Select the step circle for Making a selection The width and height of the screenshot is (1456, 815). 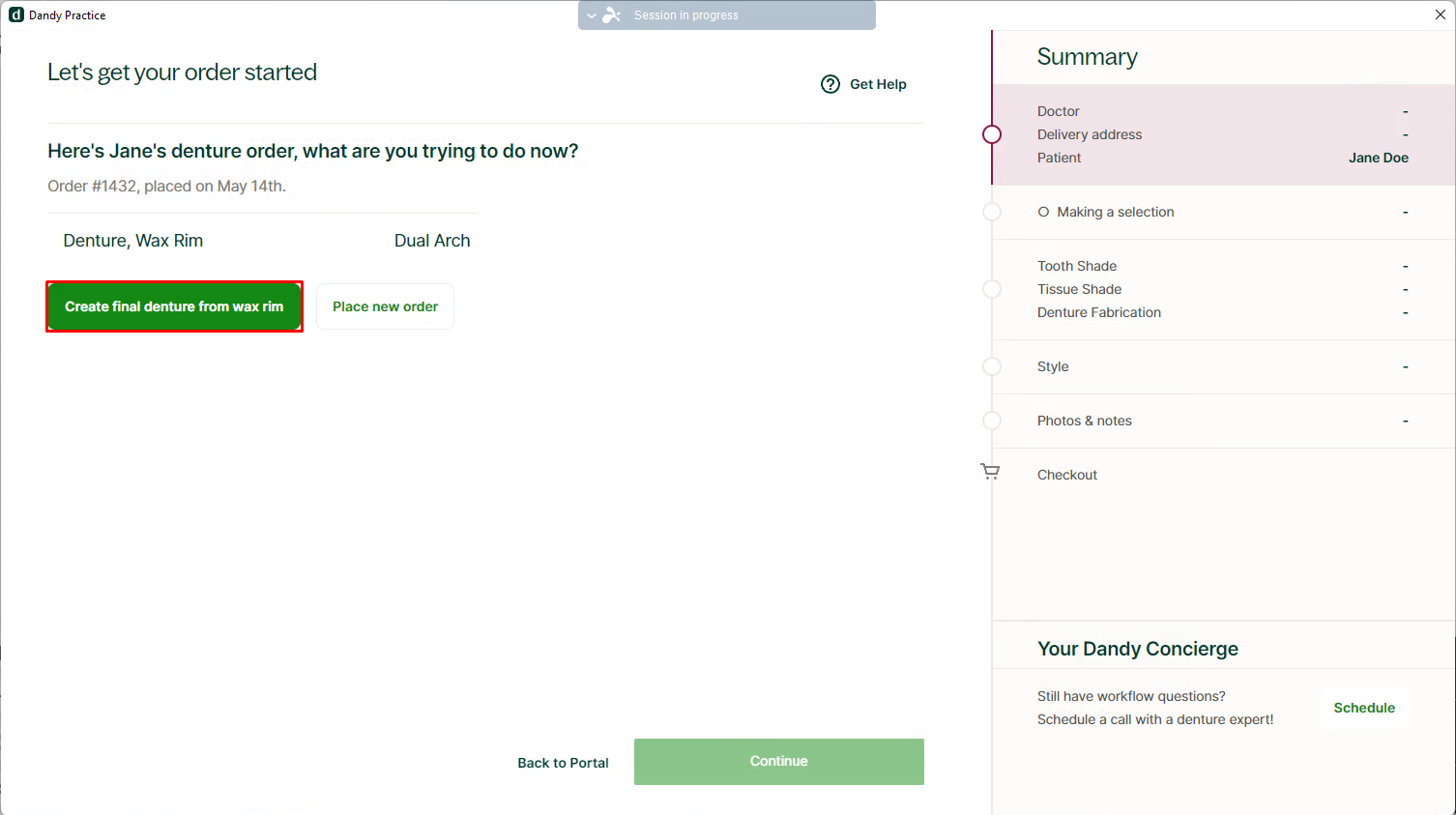point(992,212)
